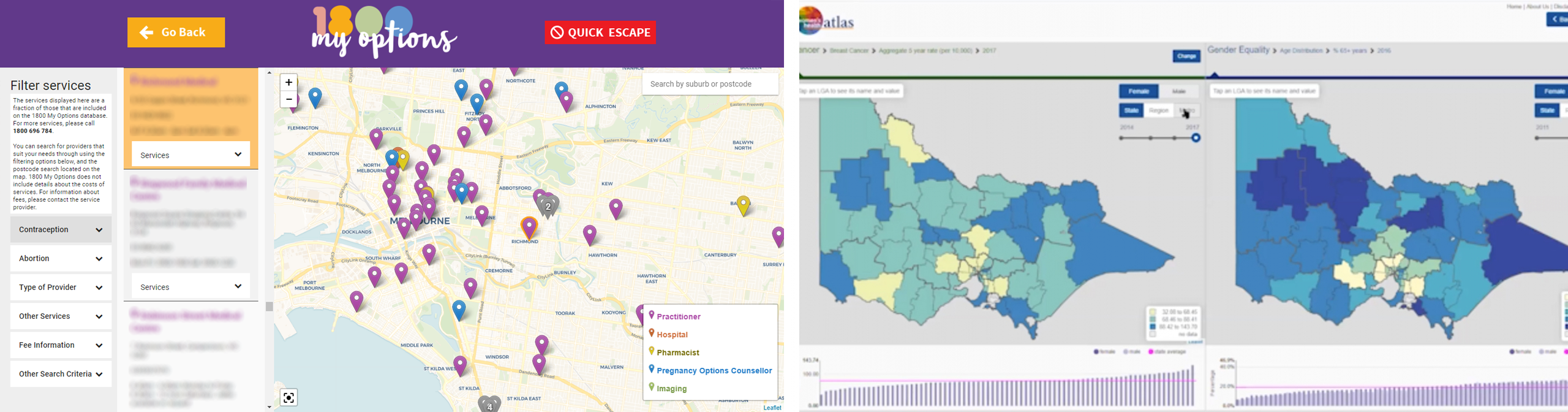This screenshot has height=412, width=1568.
Task: Click the purple pin near Alphington
Action: (x=567, y=102)
